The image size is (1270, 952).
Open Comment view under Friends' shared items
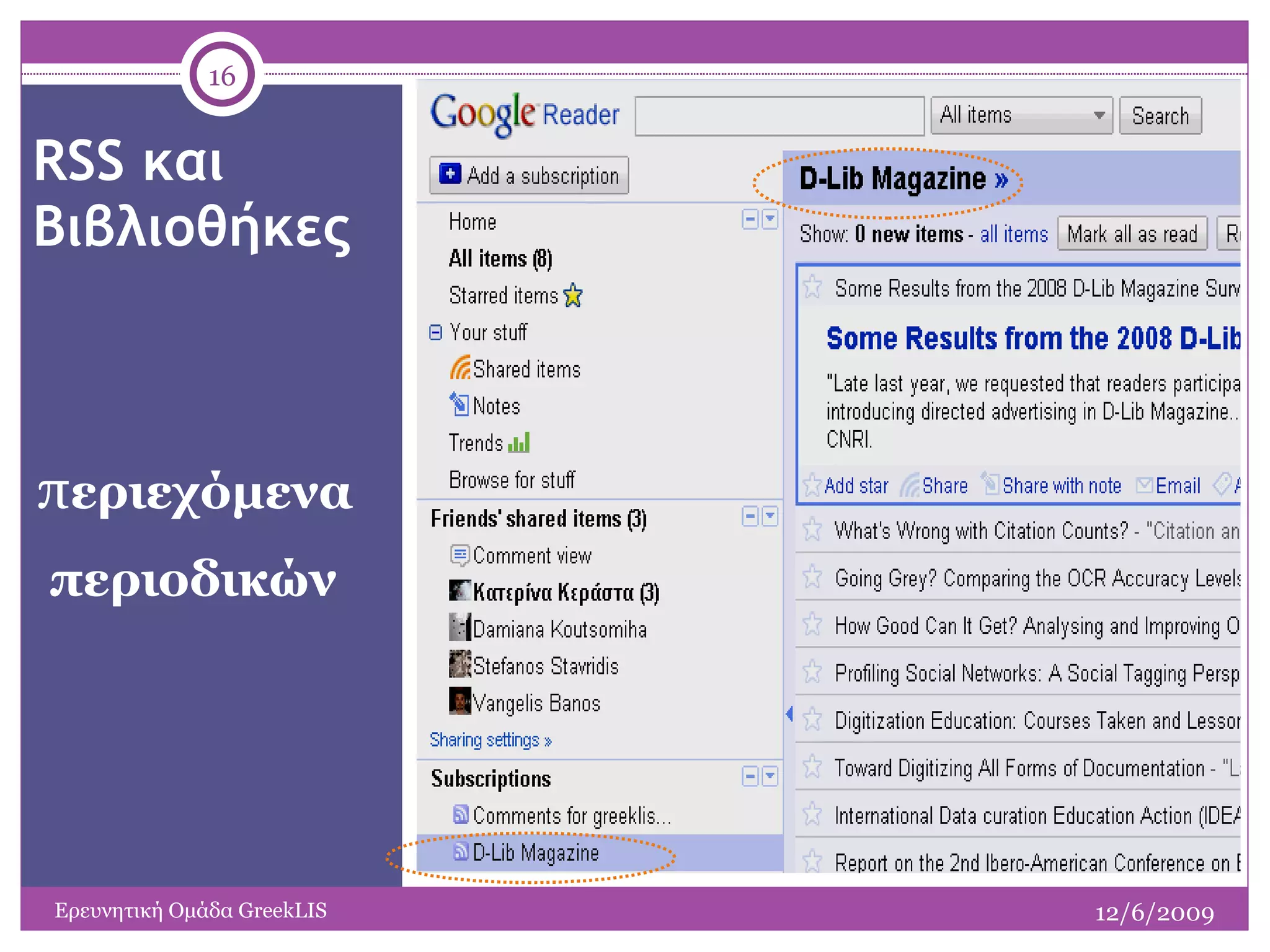(532, 555)
